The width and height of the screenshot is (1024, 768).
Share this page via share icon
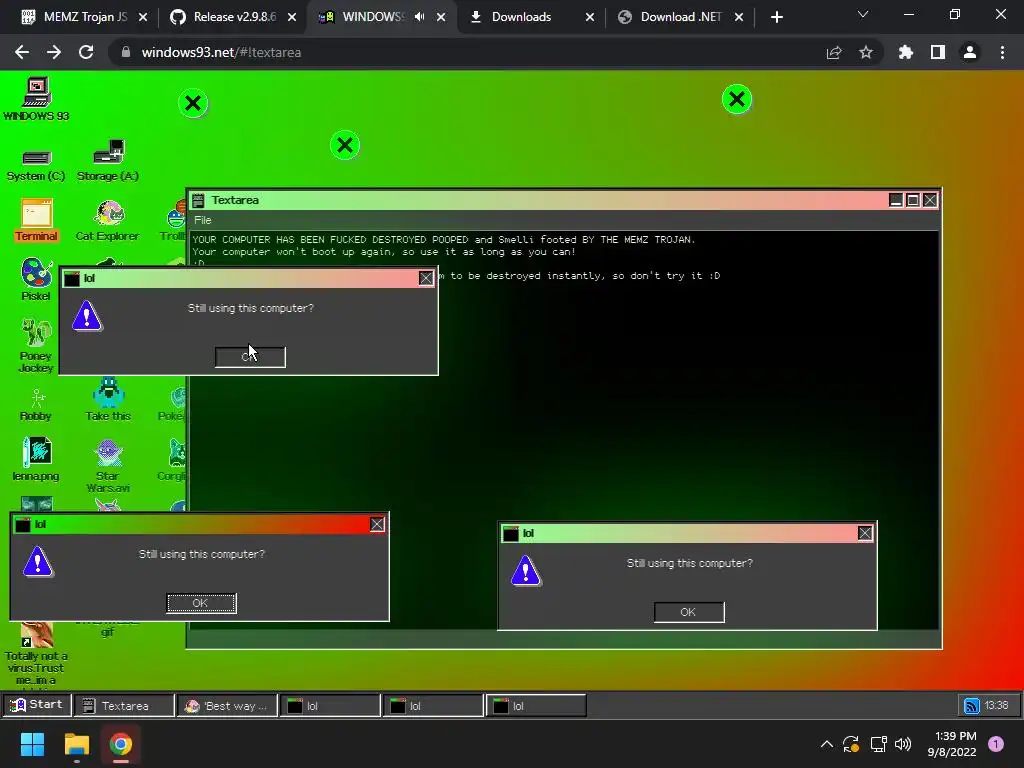click(x=834, y=52)
